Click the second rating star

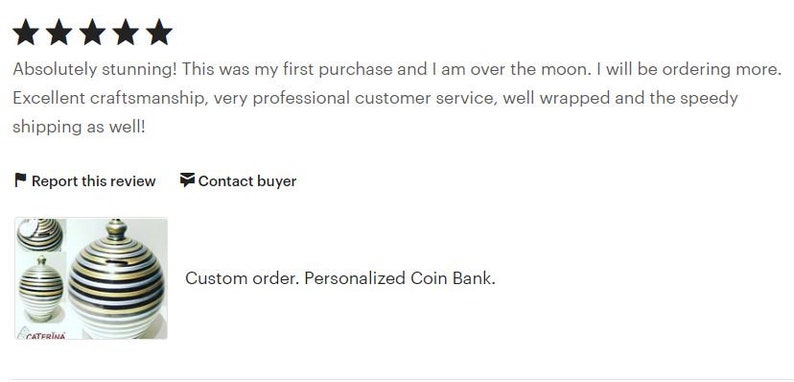point(59,32)
